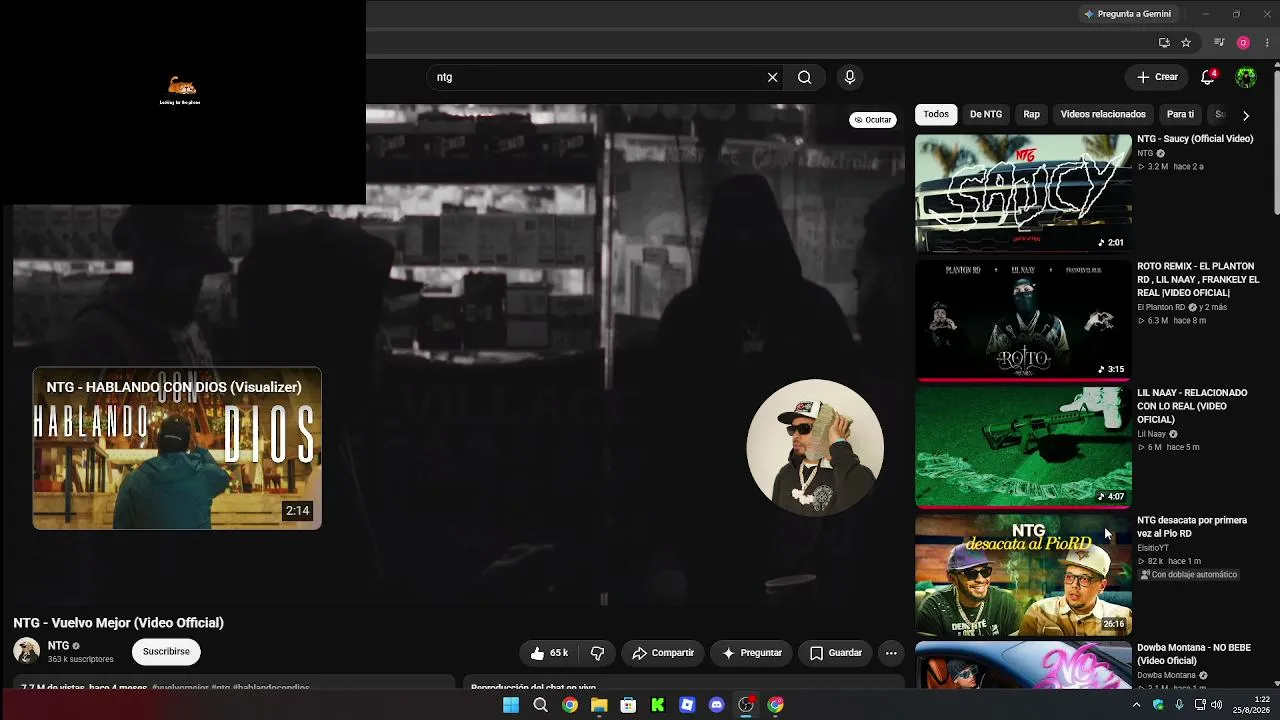Click the Guardar button
The image size is (1280, 720).
click(836, 653)
